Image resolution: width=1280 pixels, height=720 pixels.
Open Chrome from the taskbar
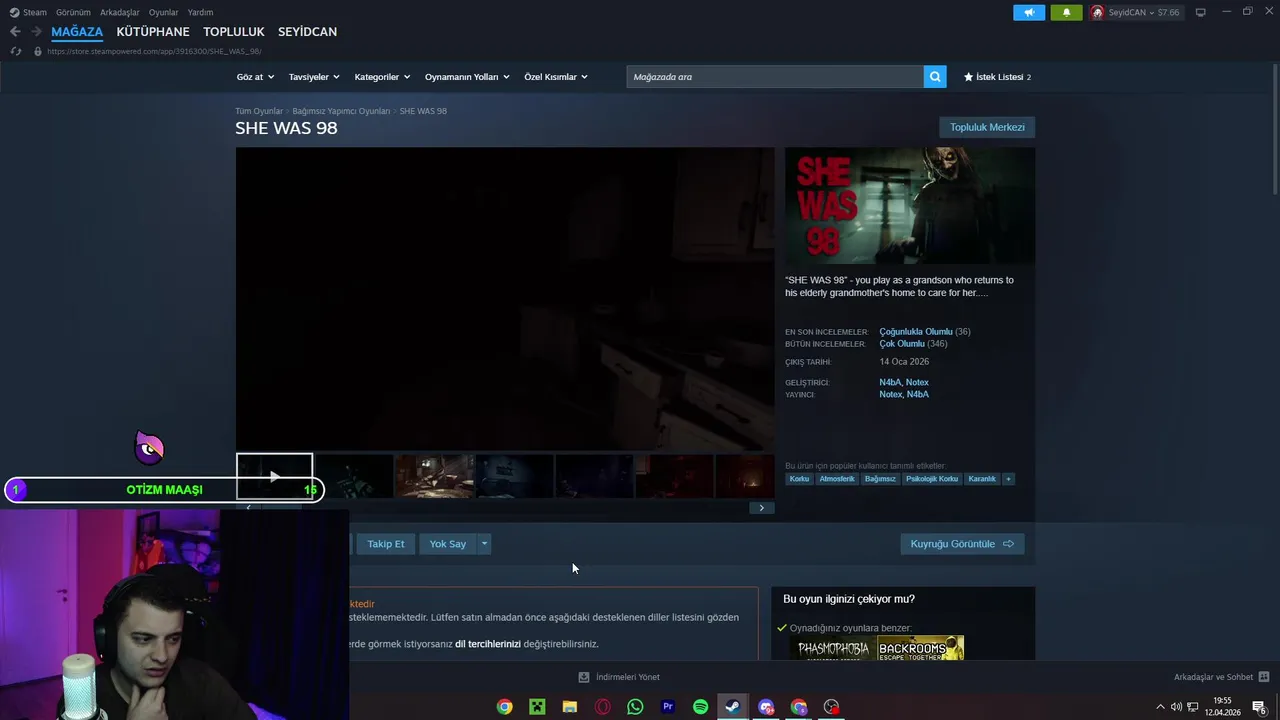[505, 707]
